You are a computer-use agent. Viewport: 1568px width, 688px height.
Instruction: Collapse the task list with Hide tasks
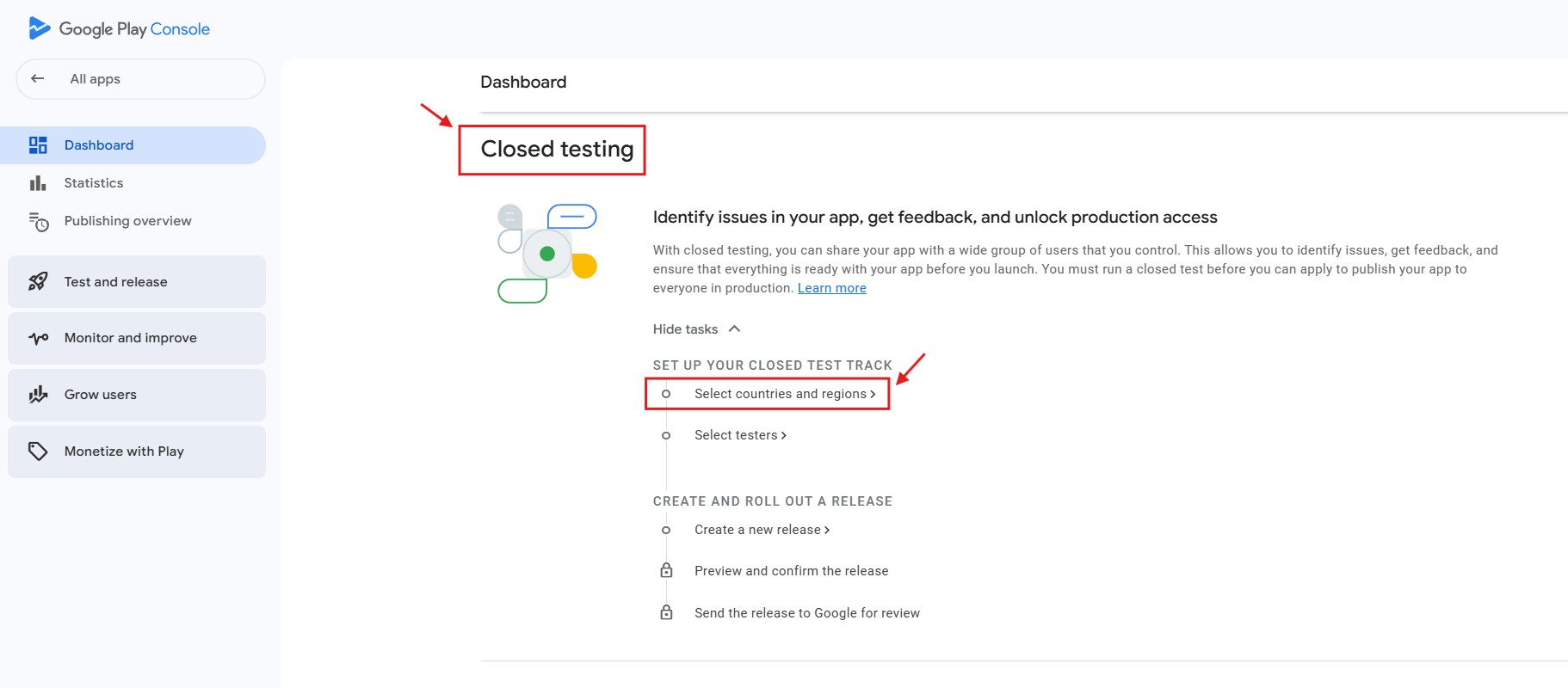click(696, 329)
